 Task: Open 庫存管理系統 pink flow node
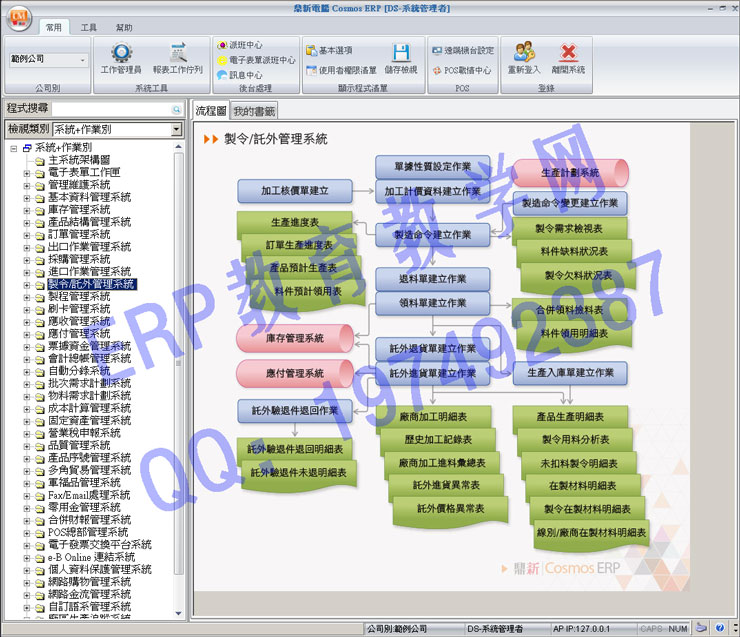tap(295, 338)
